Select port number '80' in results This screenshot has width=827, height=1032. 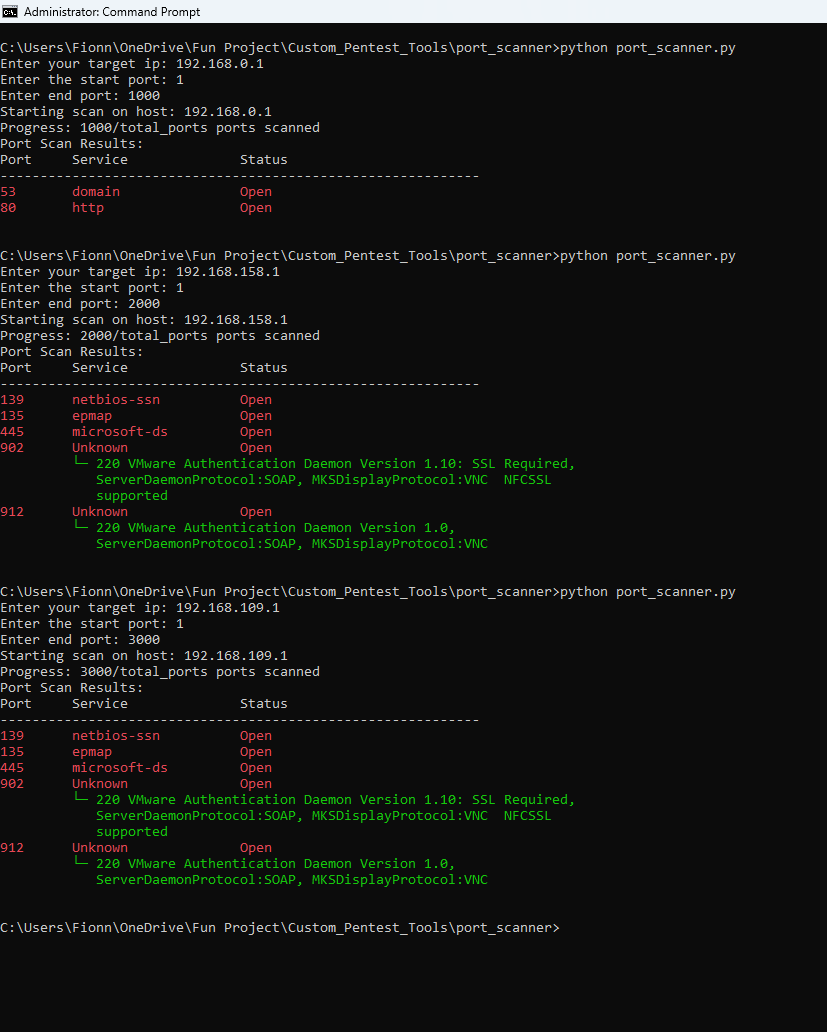pos(8,208)
